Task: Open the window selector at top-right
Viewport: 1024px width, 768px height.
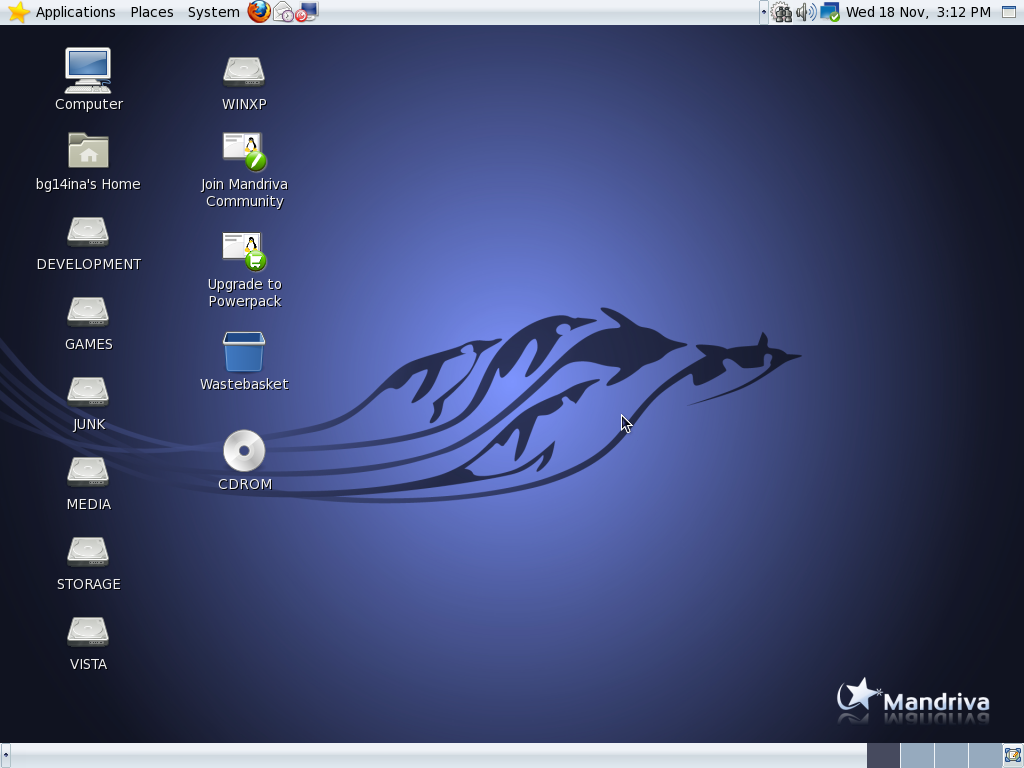Action: click(x=1008, y=12)
